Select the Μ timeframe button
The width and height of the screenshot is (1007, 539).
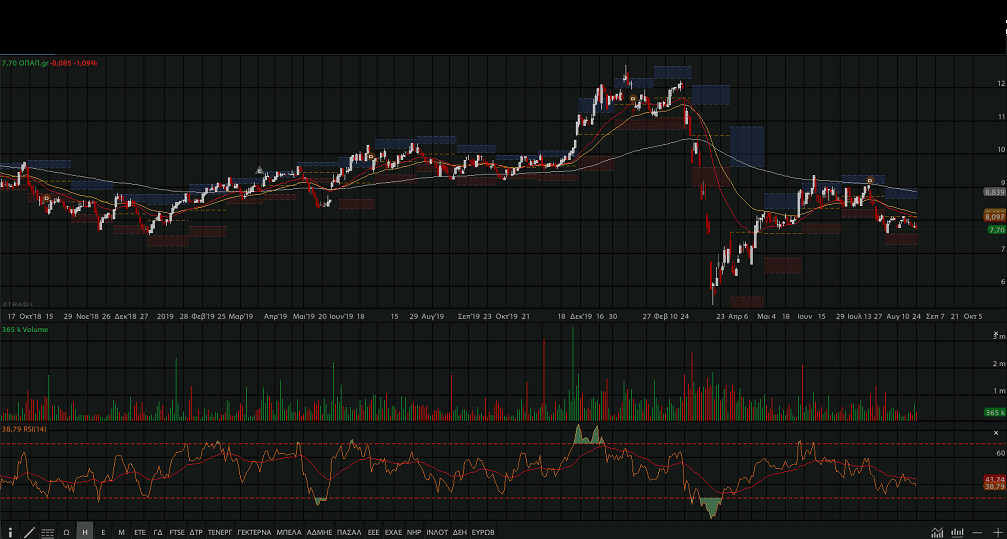coord(121,532)
